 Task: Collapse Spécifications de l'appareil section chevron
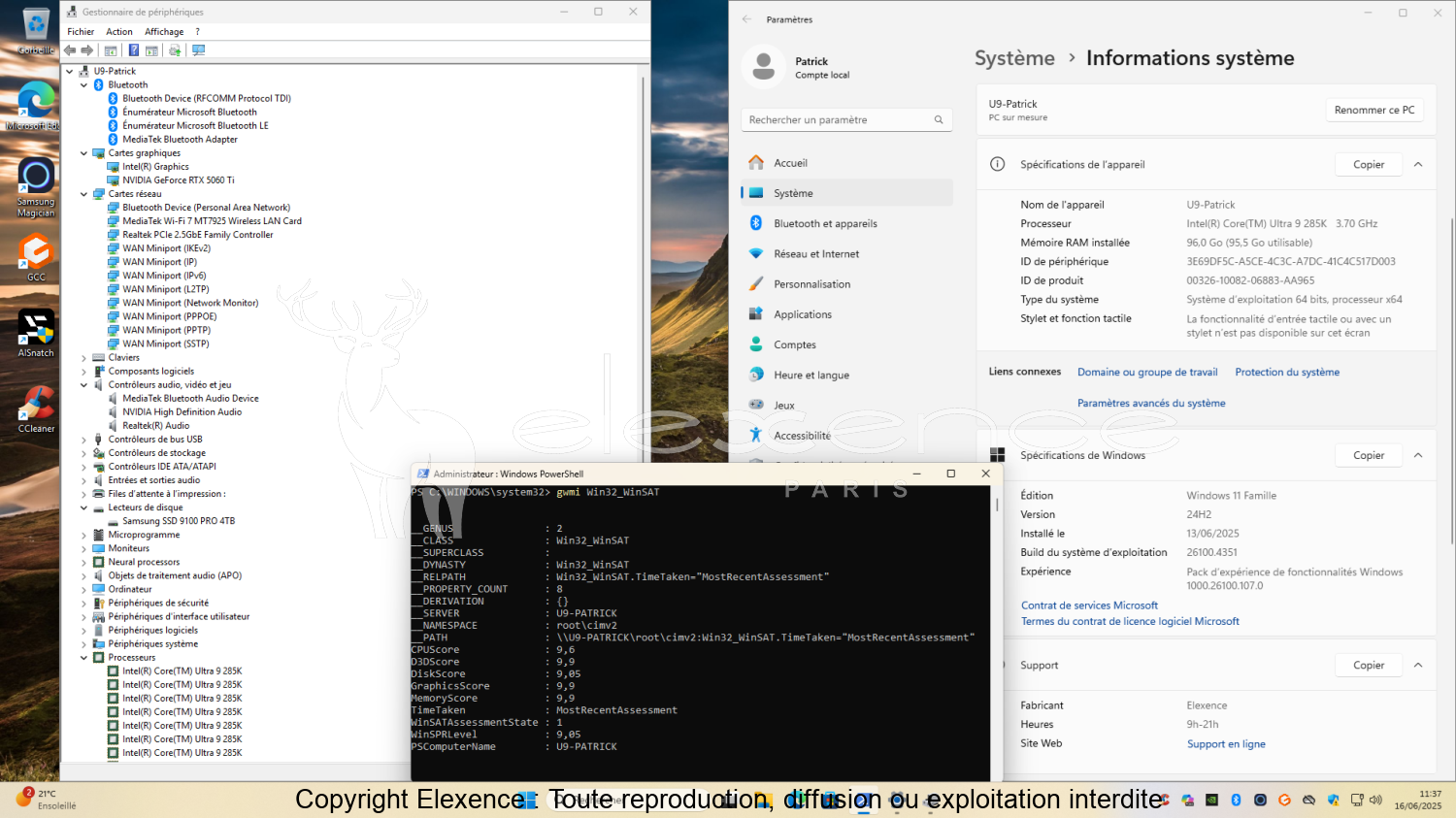[x=1418, y=165]
